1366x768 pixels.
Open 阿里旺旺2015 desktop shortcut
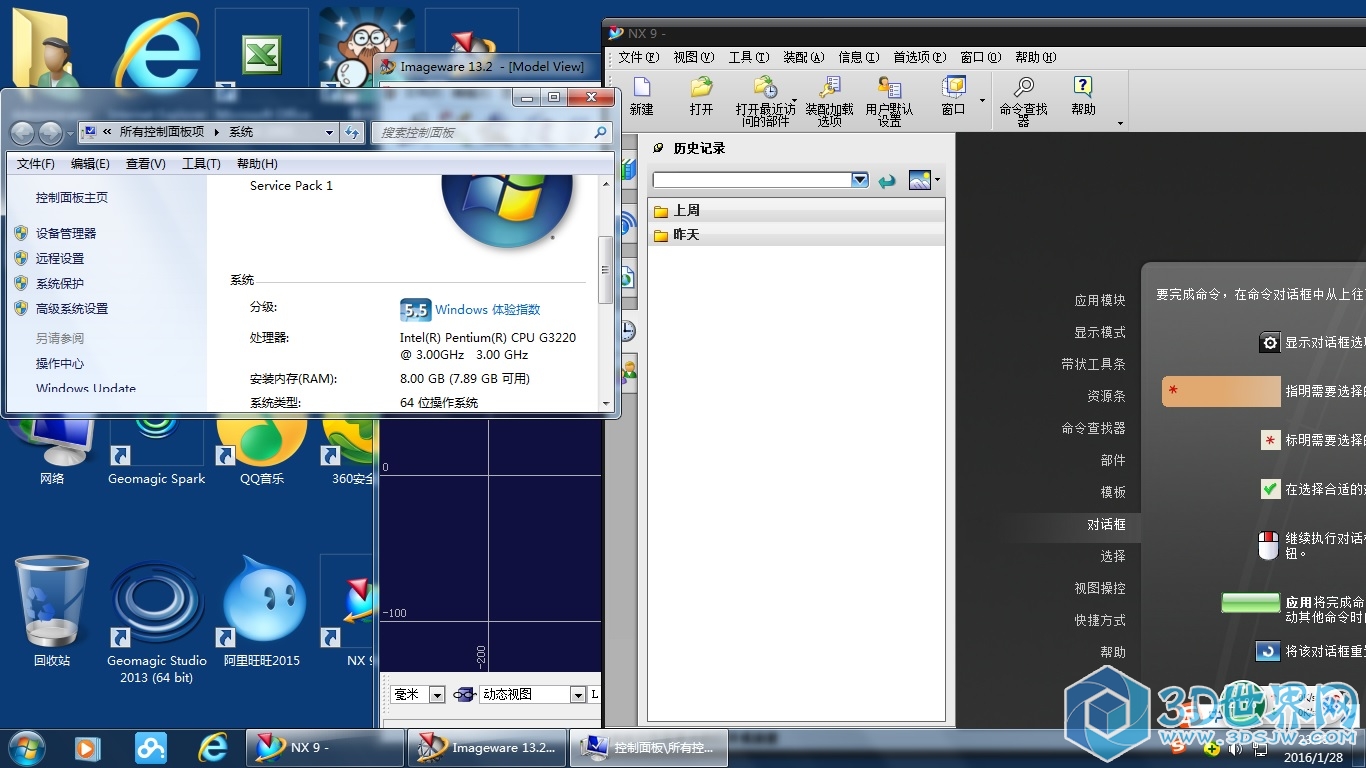(x=262, y=610)
